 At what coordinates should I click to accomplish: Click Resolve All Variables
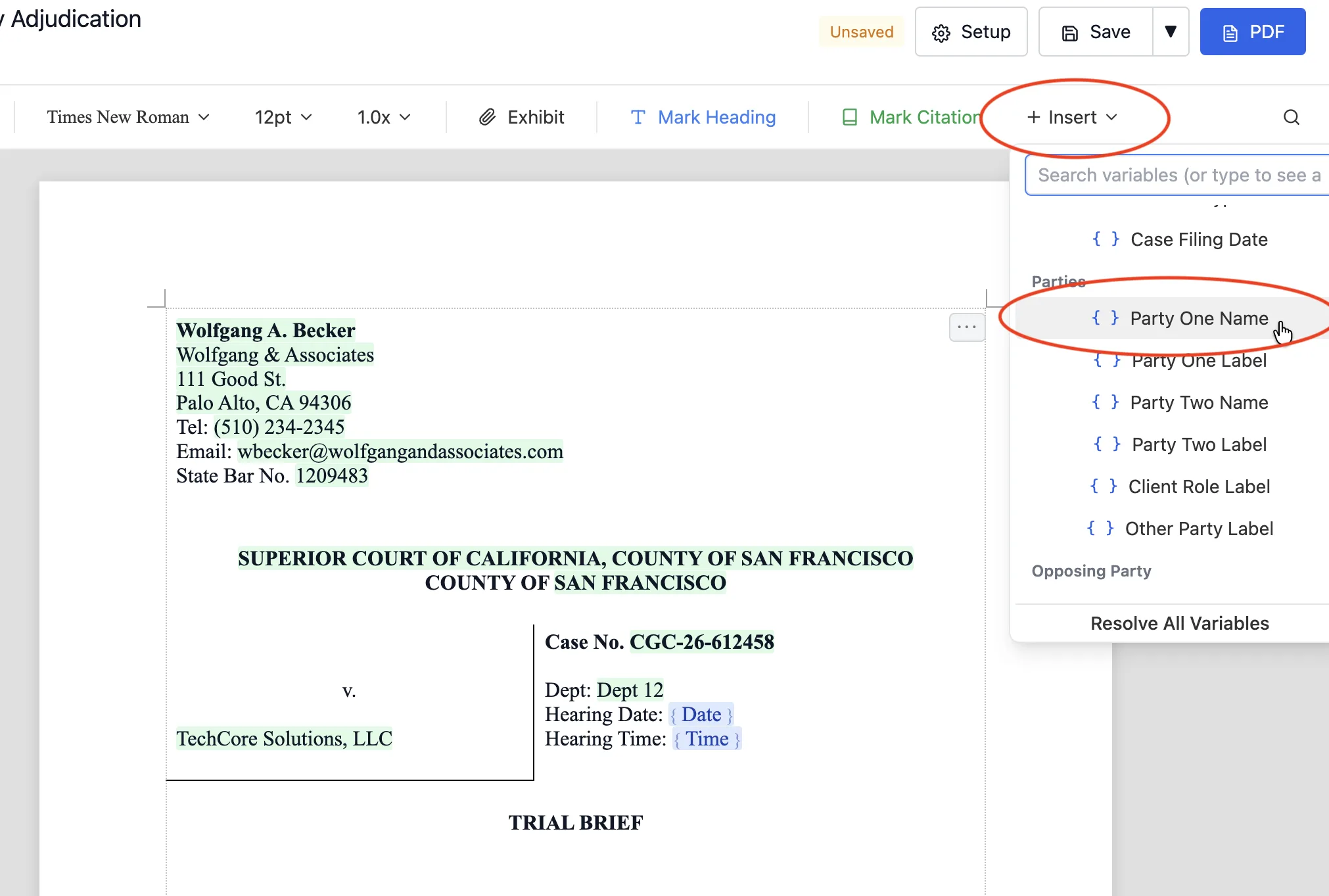1180,623
